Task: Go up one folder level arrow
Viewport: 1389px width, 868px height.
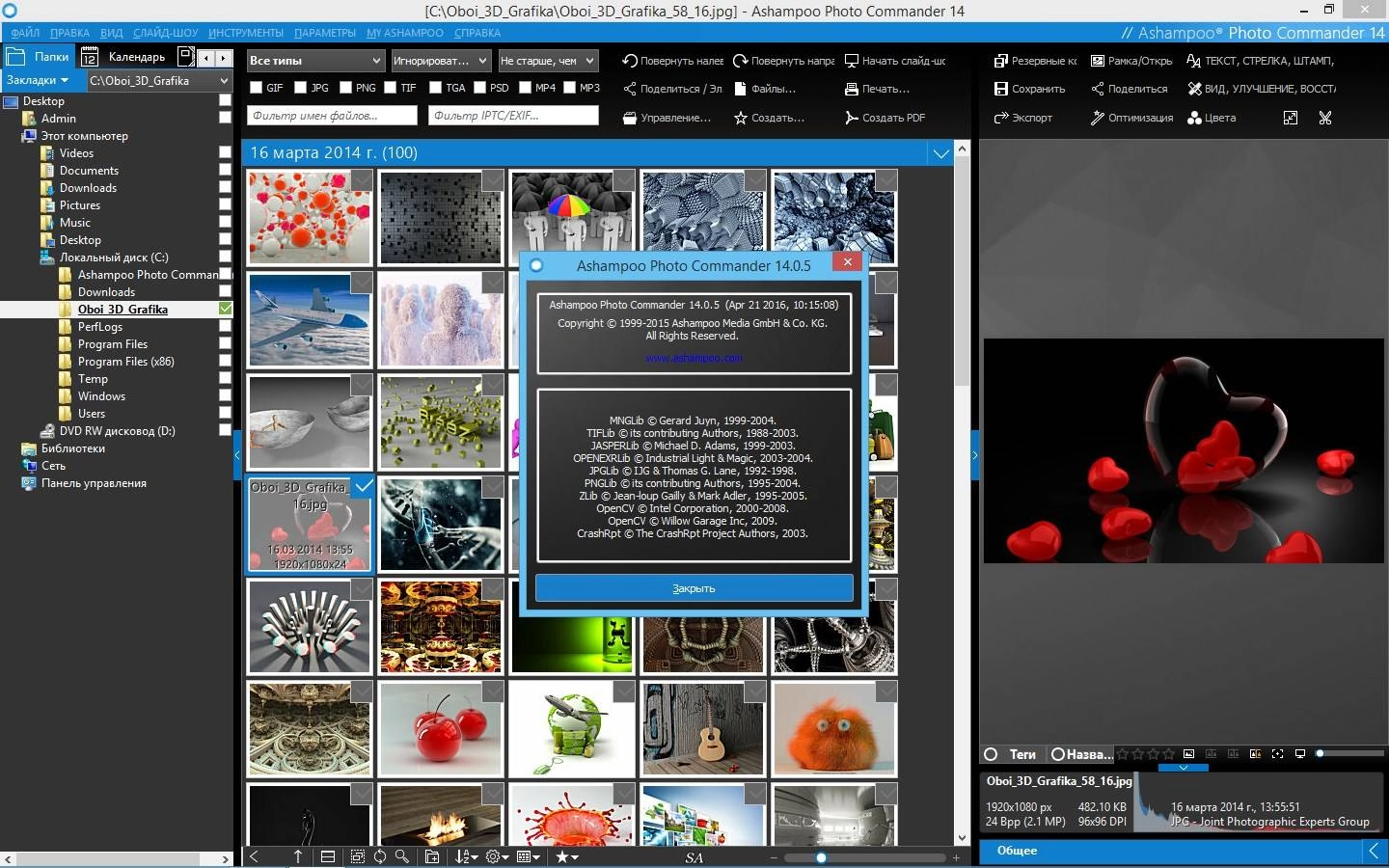Action: [298, 856]
